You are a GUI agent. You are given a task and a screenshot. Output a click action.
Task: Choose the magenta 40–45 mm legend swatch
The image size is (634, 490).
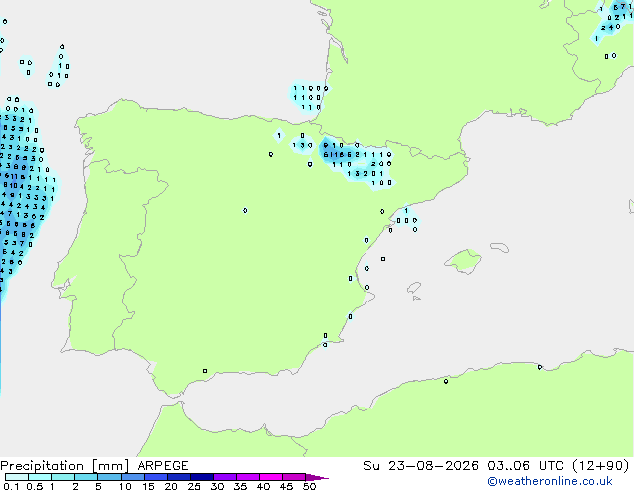[x=271, y=477]
